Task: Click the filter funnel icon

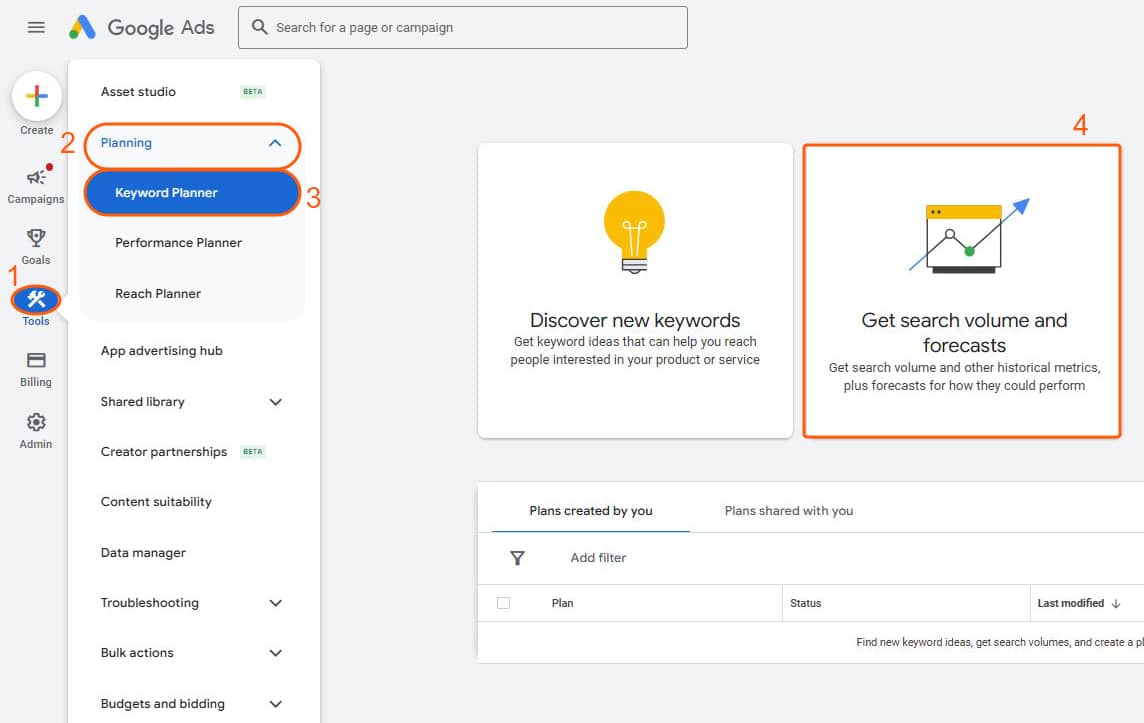Action: click(x=517, y=558)
